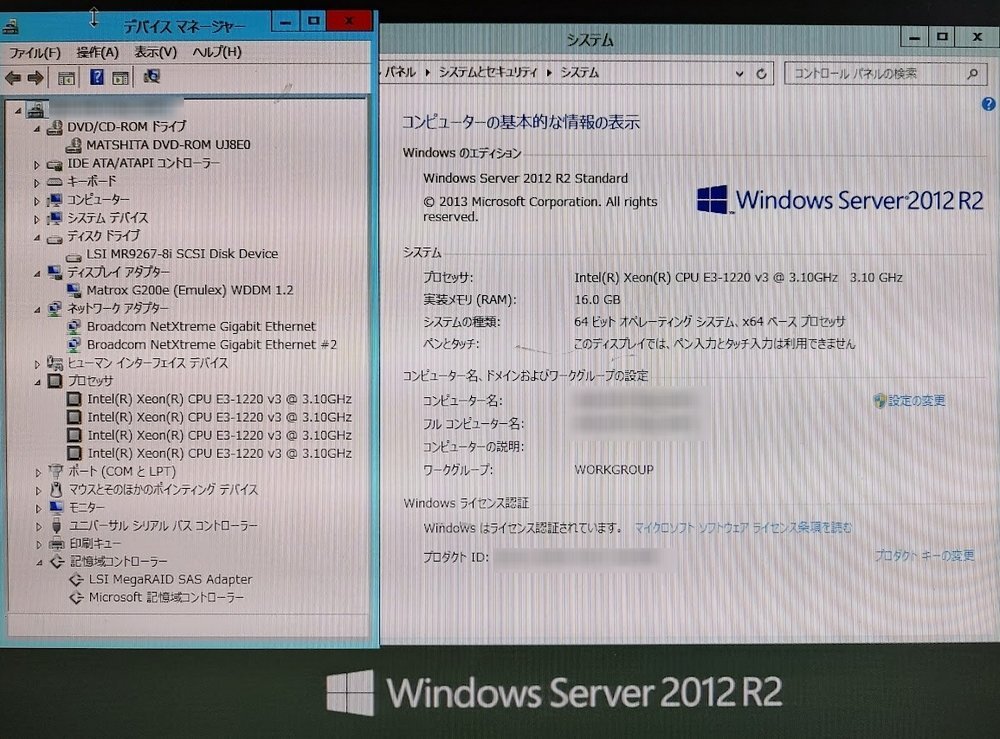Select the LSI MR9267-8i SCSI Disk Device

pos(182,254)
